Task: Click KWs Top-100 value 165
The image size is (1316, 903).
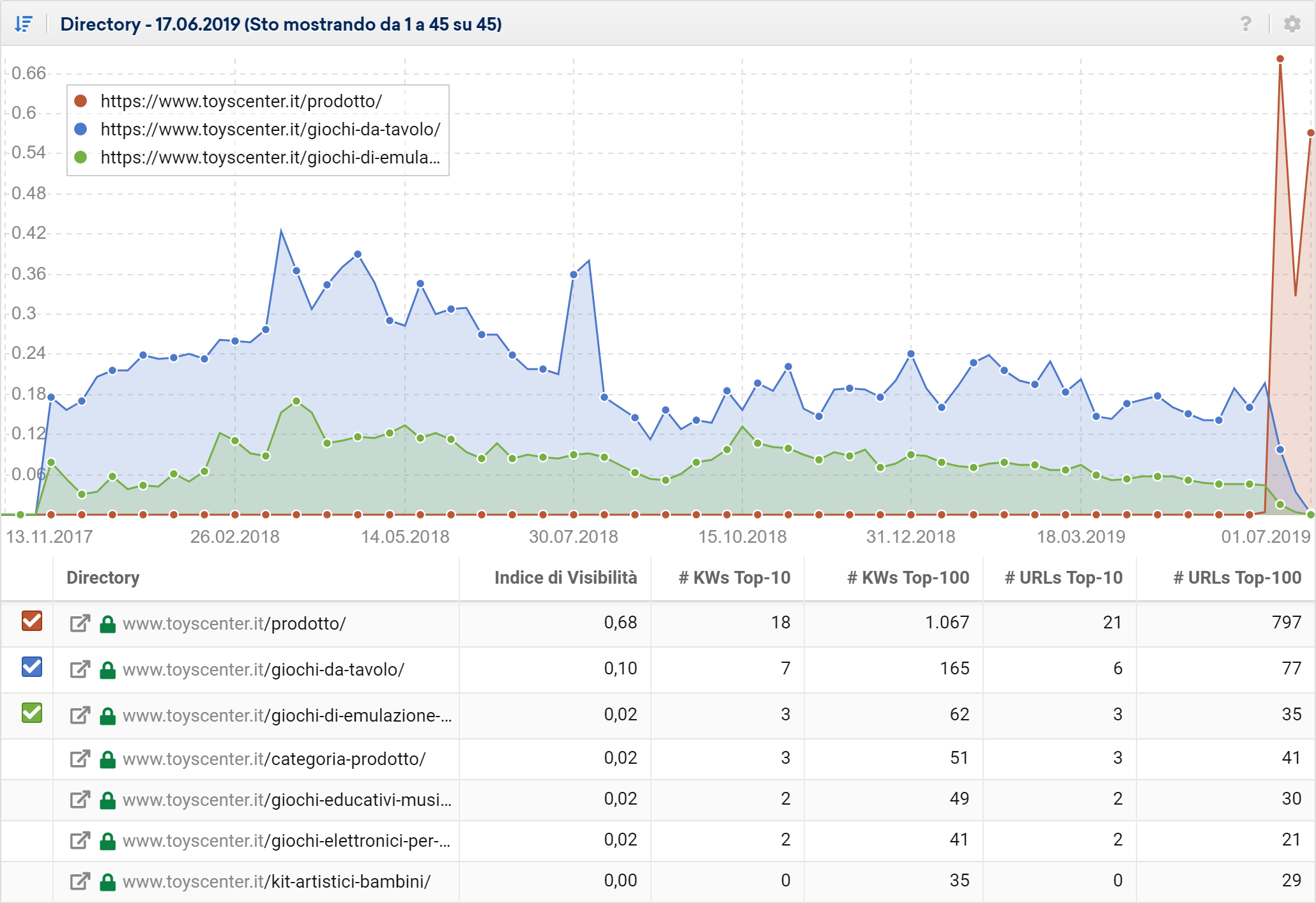Action: (954, 668)
